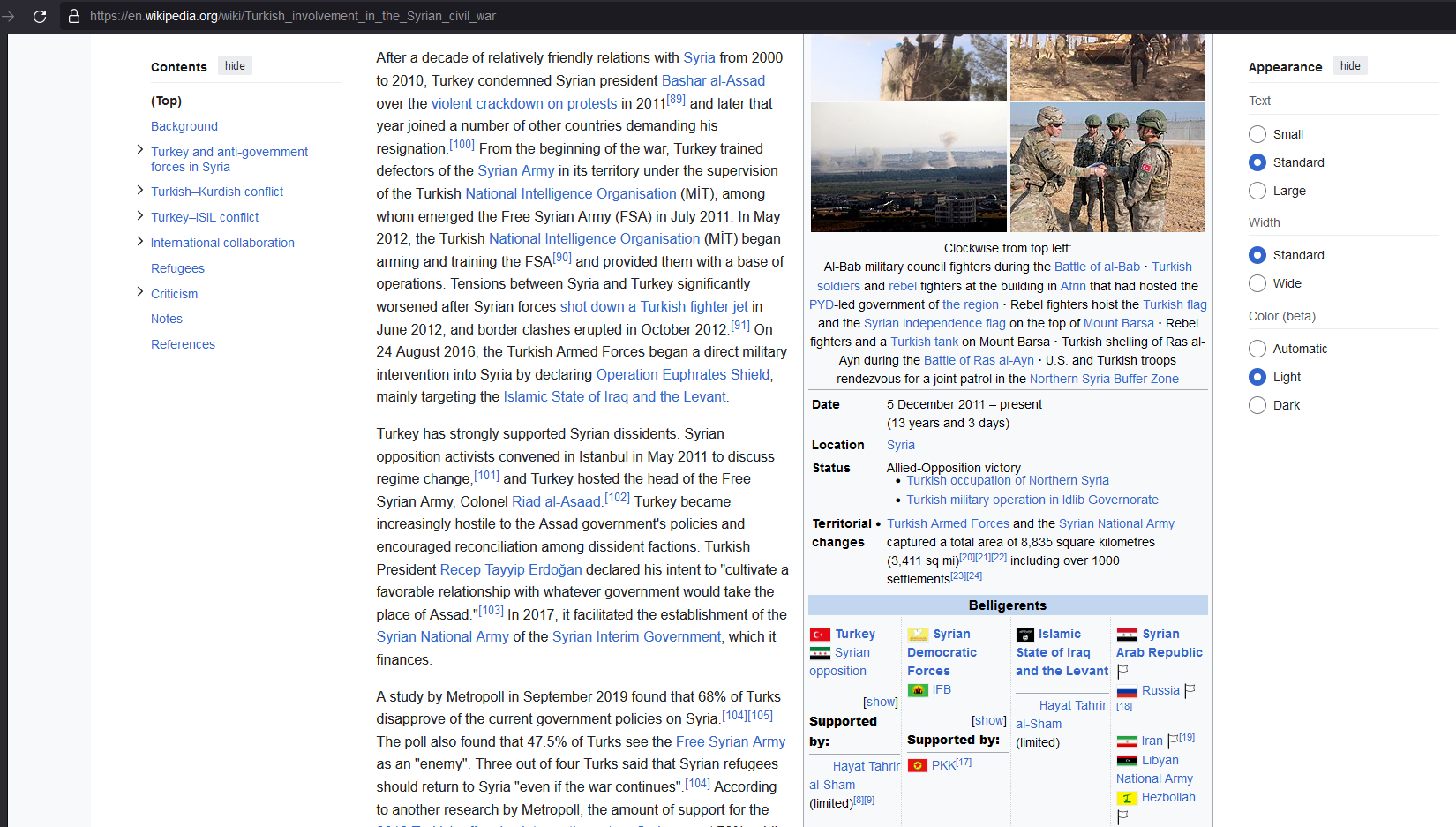Hide the Appearance panel
1456x827 pixels.
pos(1349,66)
